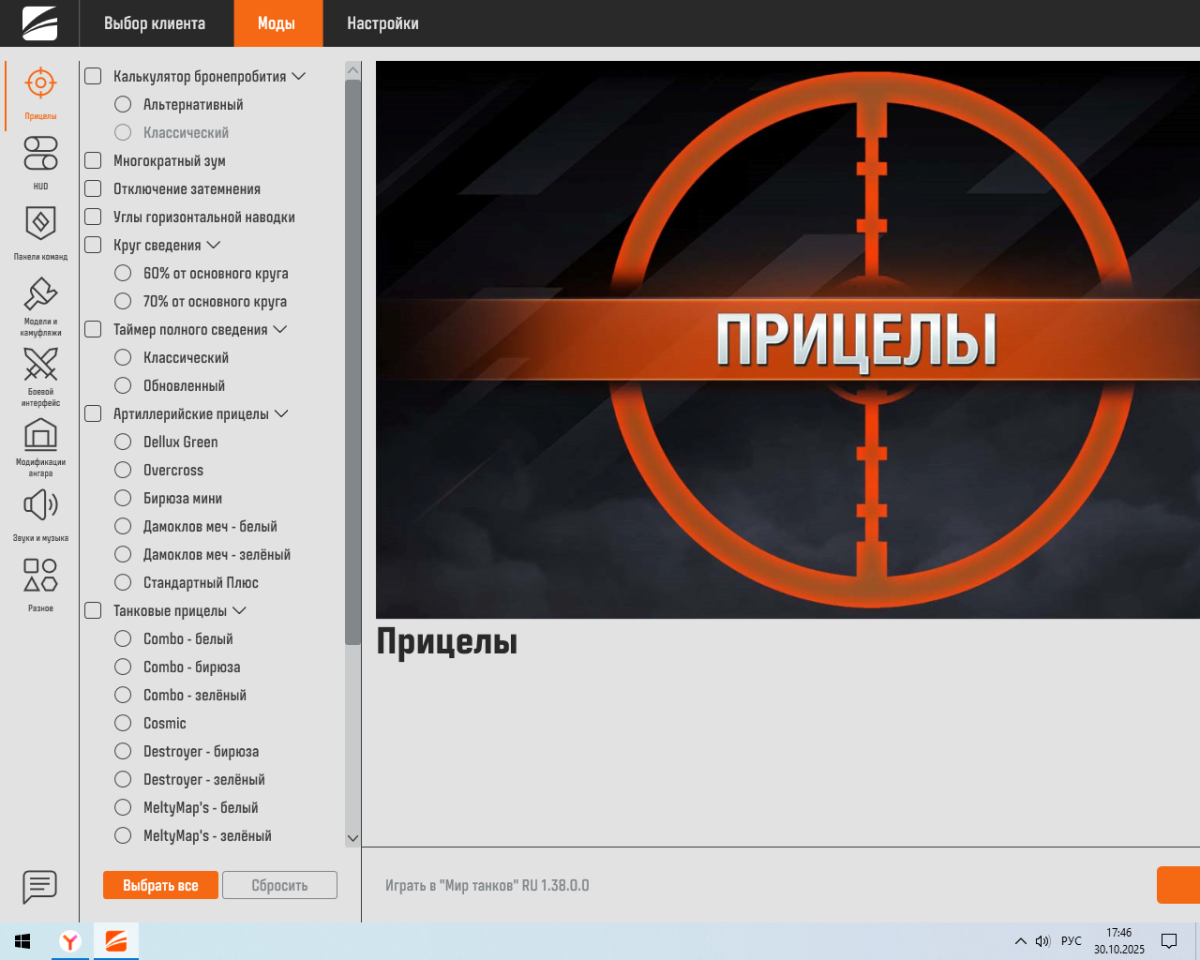Switch to Выбор клиента tab
The height and width of the screenshot is (960, 1200).
click(x=155, y=23)
